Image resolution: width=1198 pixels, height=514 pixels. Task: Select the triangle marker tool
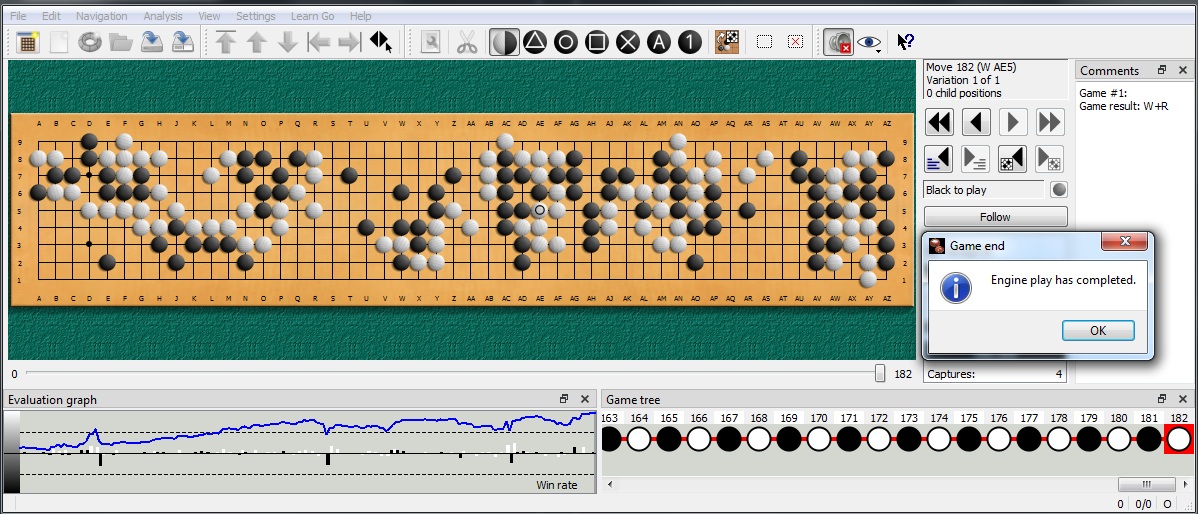pyautogui.click(x=535, y=42)
